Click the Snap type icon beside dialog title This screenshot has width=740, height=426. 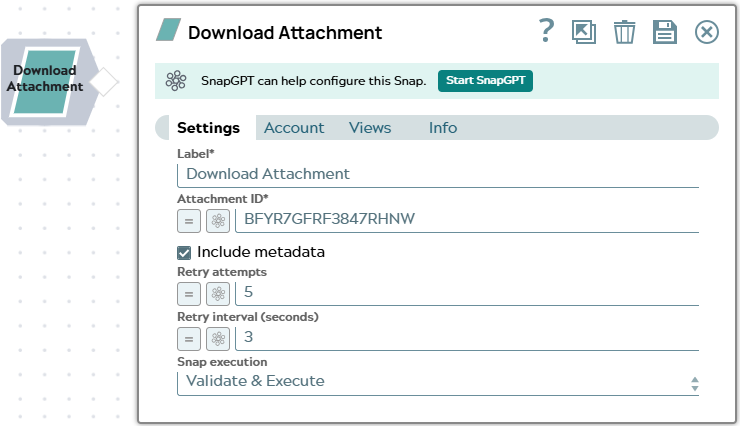click(168, 30)
